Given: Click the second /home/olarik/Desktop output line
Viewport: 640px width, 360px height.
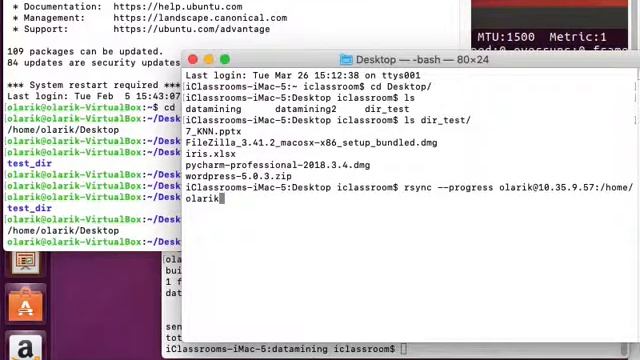Looking at the screenshot, I should [x=63, y=231].
